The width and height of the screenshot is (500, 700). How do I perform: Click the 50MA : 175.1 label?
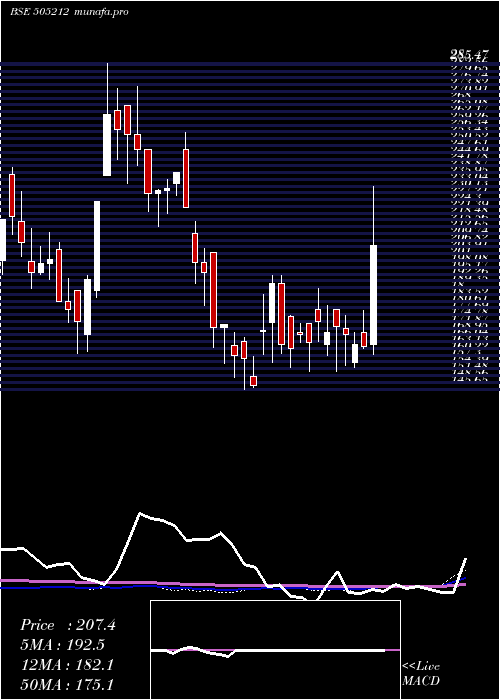67,685
